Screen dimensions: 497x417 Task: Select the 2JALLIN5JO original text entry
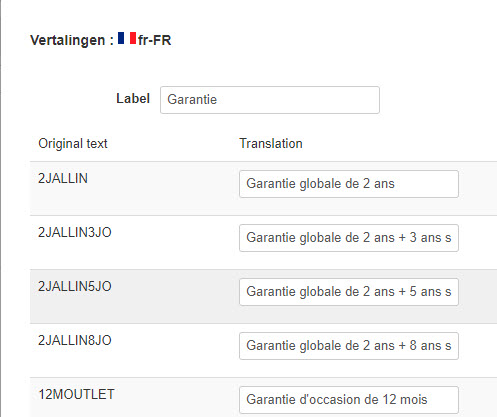point(75,287)
